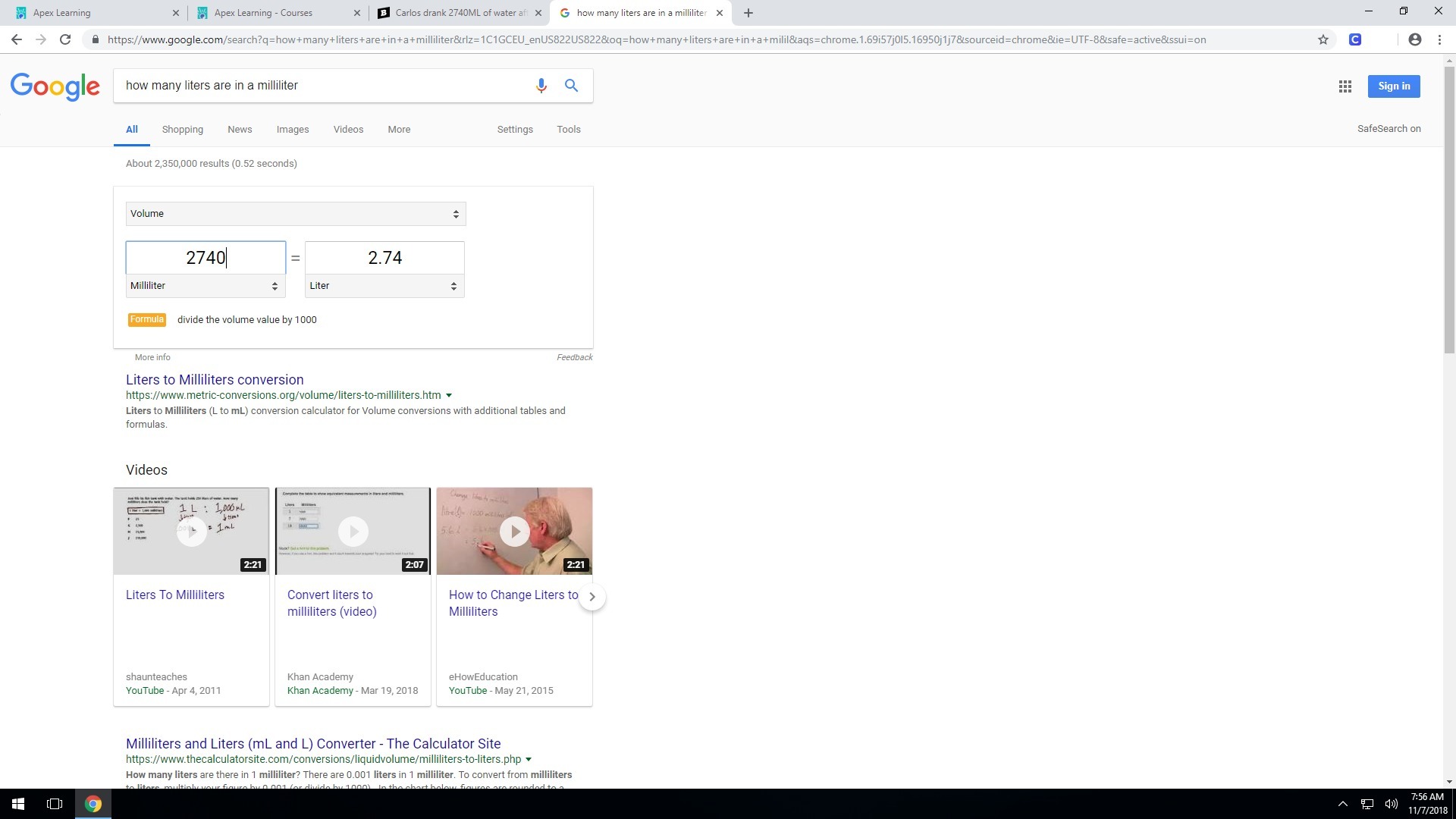Expand the Liter unit selector
The height and width of the screenshot is (819, 1456).
(x=384, y=286)
